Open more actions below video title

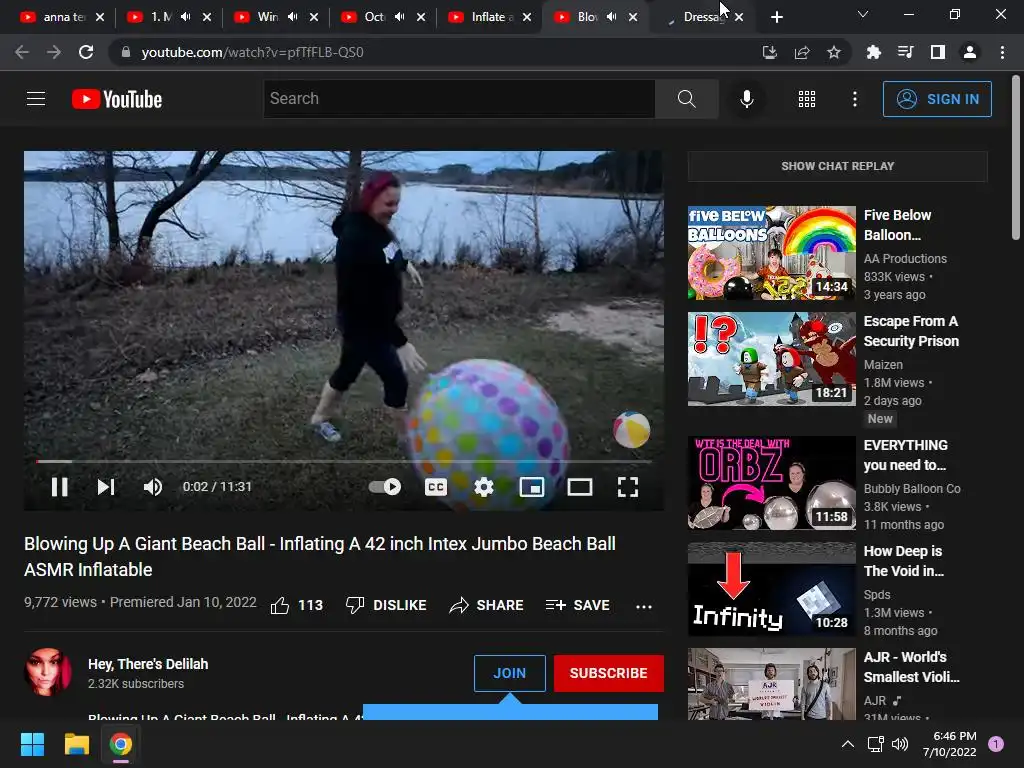tap(644, 606)
